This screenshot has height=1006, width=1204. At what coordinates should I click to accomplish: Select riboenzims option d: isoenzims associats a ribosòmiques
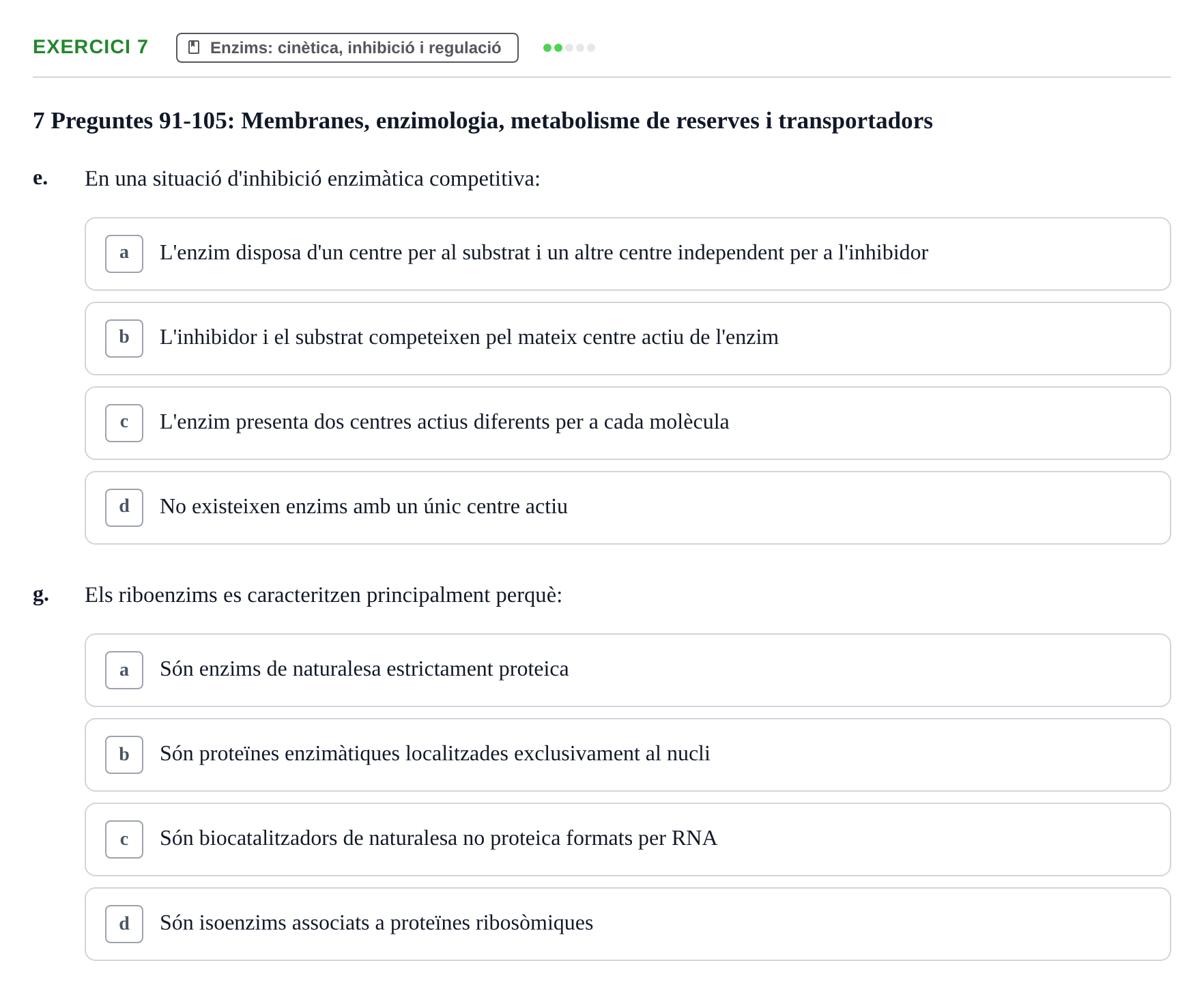[627, 924]
